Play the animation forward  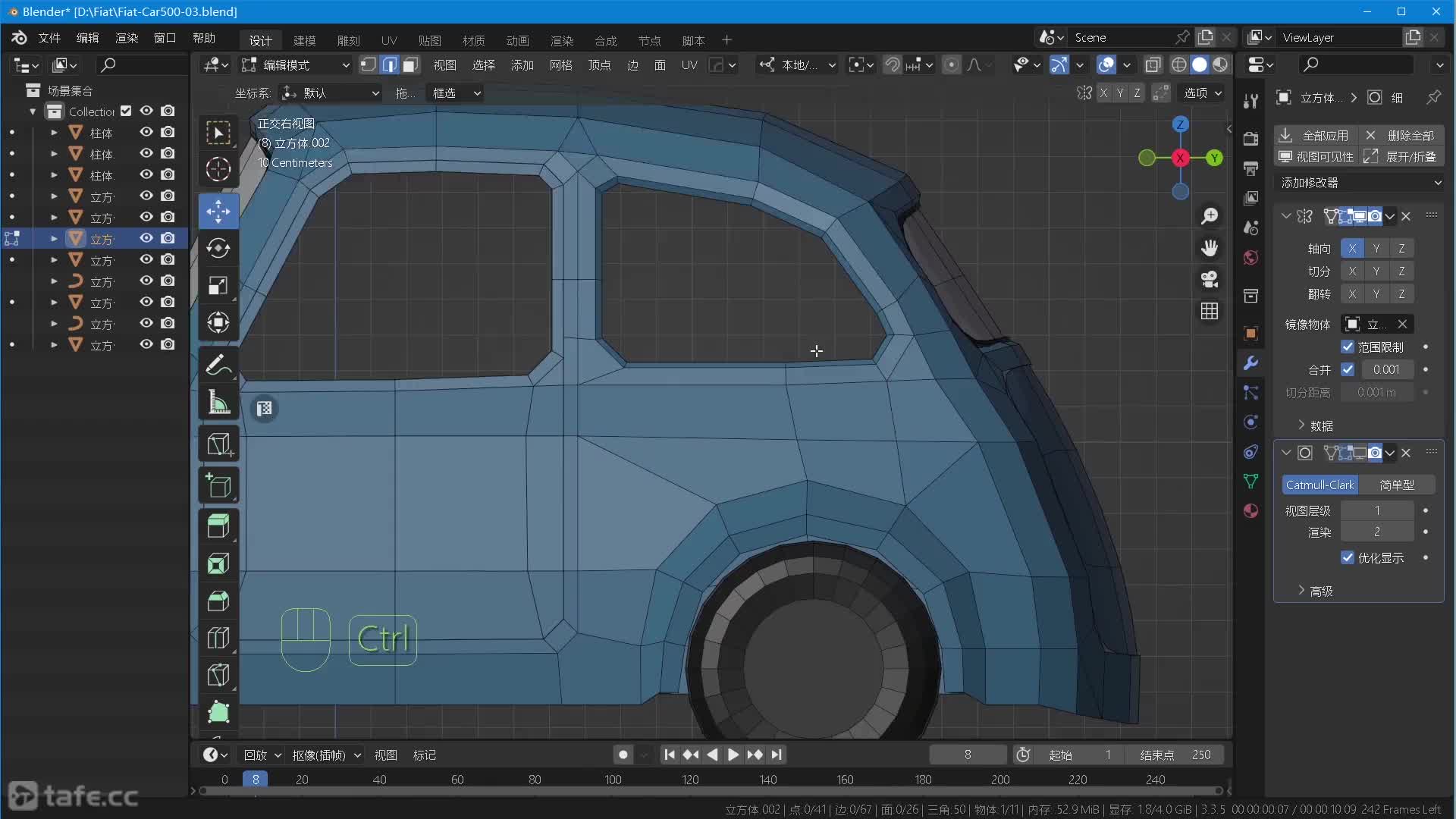[733, 755]
